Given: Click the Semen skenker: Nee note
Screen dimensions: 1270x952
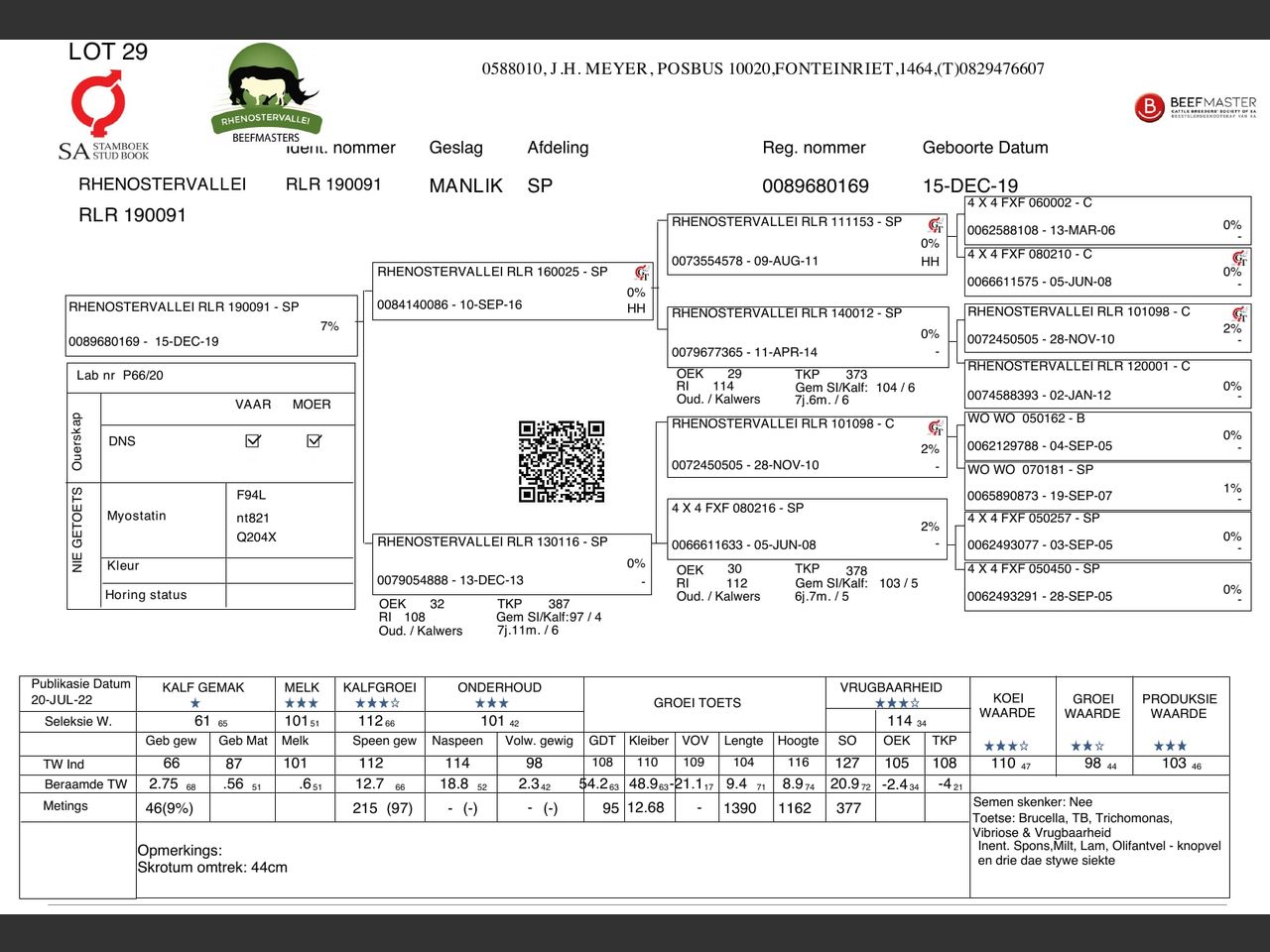Looking at the screenshot, I should coord(1033,802).
